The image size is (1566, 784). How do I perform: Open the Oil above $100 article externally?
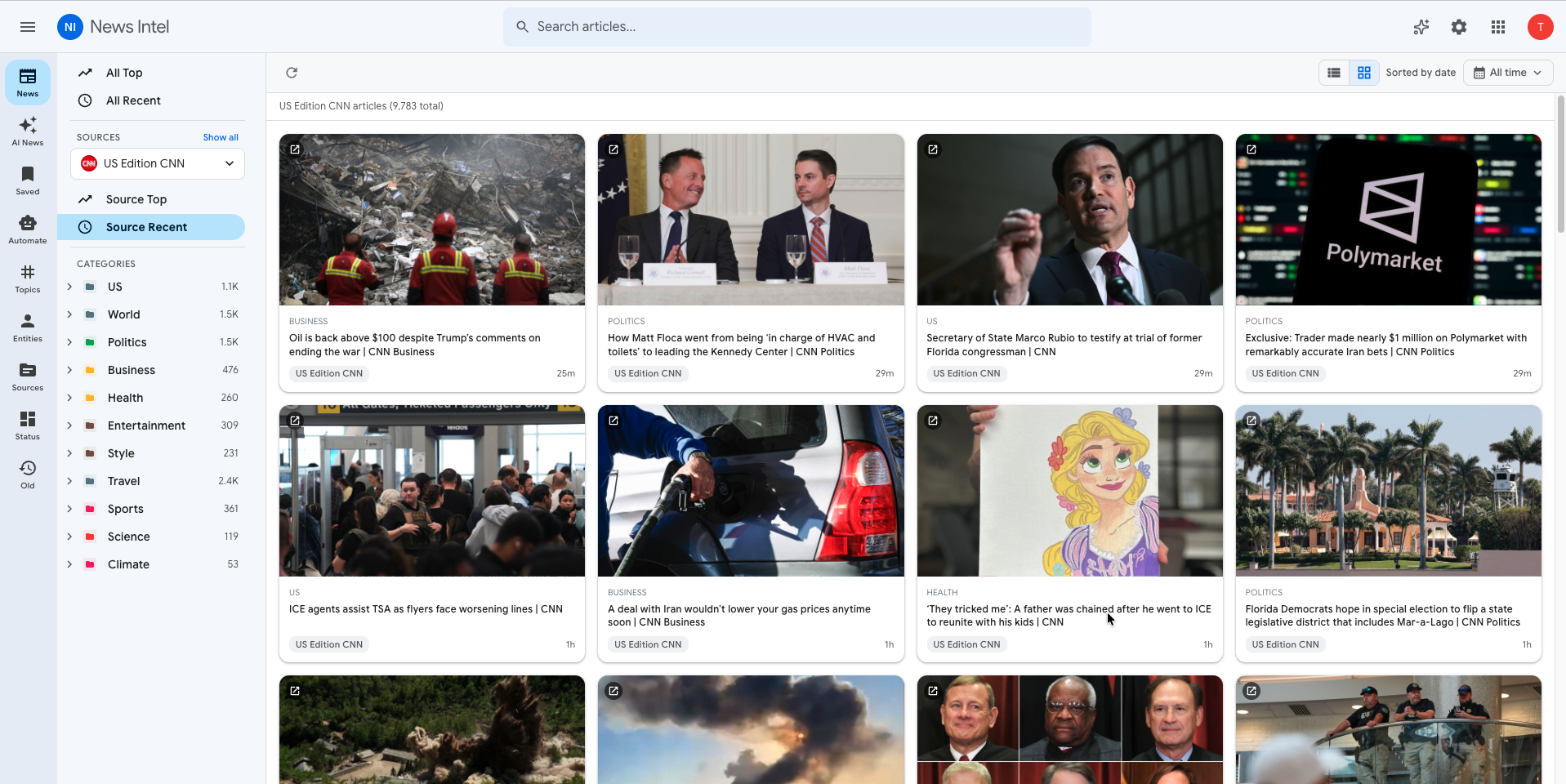(x=295, y=149)
